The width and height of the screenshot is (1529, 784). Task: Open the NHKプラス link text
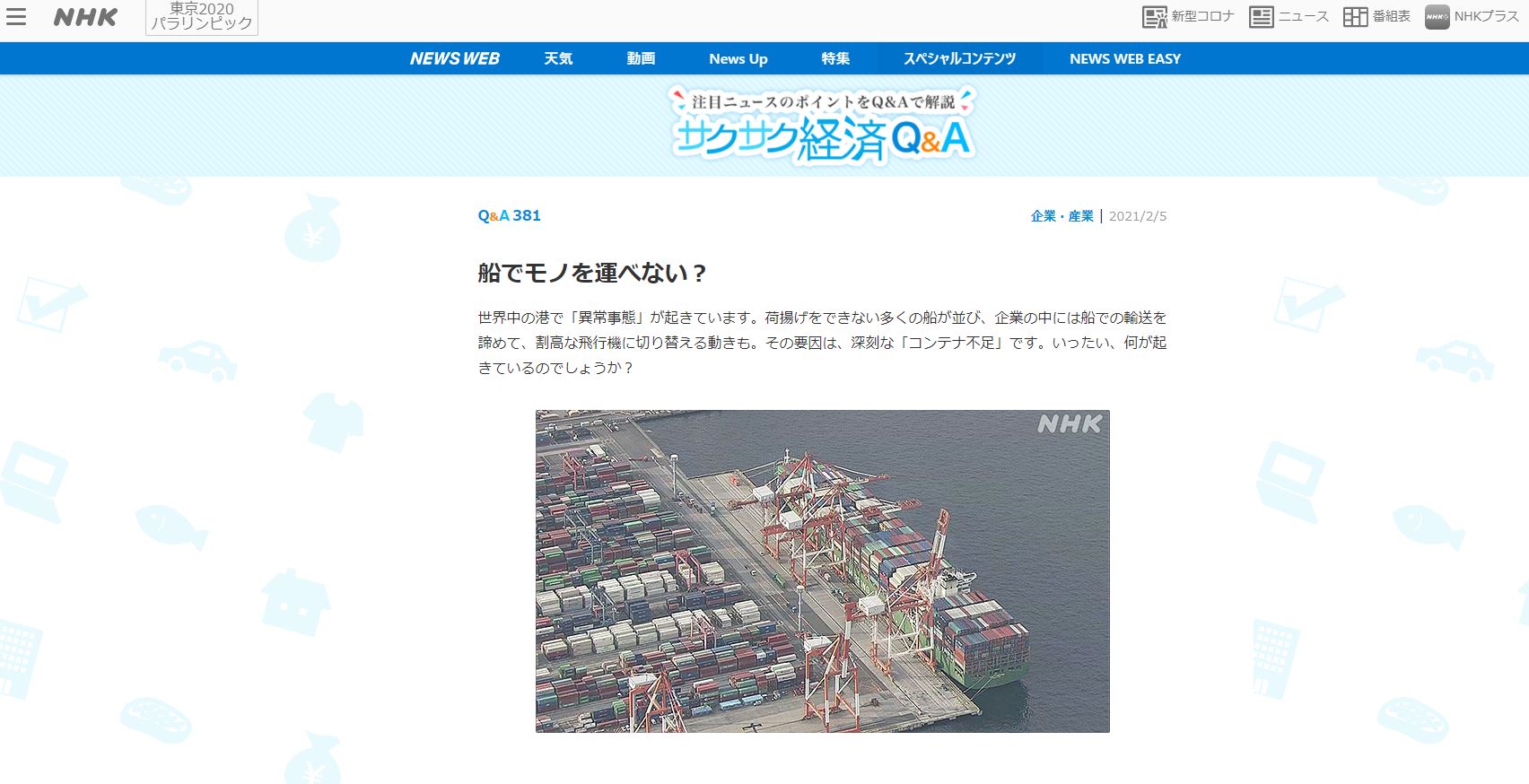pyautogui.click(x=1487, y=16)
